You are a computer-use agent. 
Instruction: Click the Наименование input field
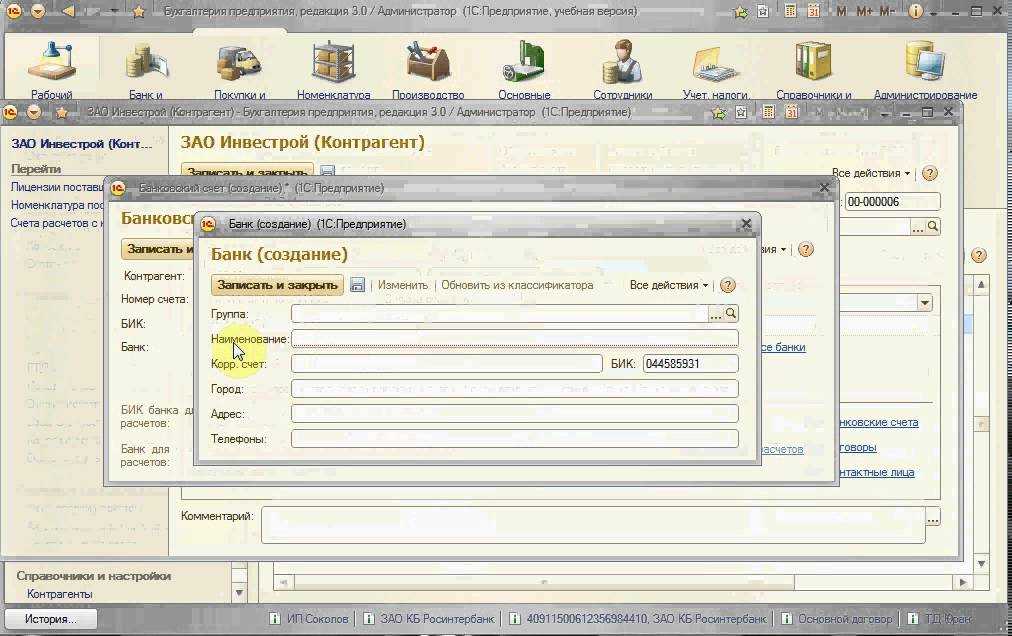click(514, 338)
